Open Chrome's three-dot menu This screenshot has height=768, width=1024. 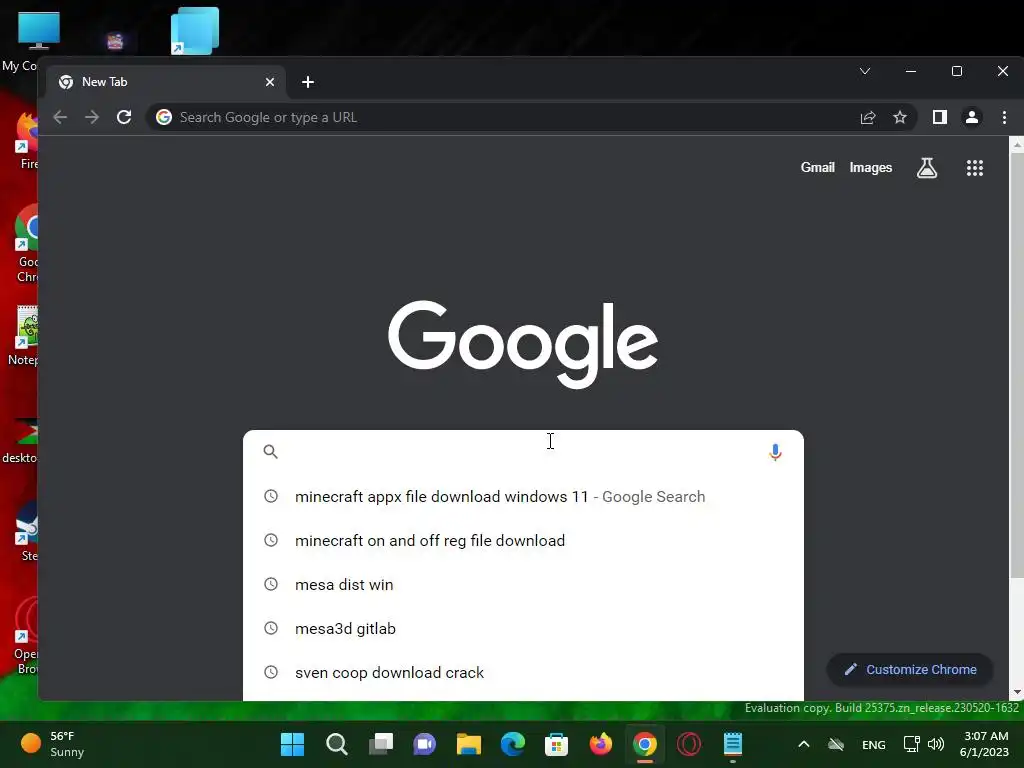tap(1004, 118)
